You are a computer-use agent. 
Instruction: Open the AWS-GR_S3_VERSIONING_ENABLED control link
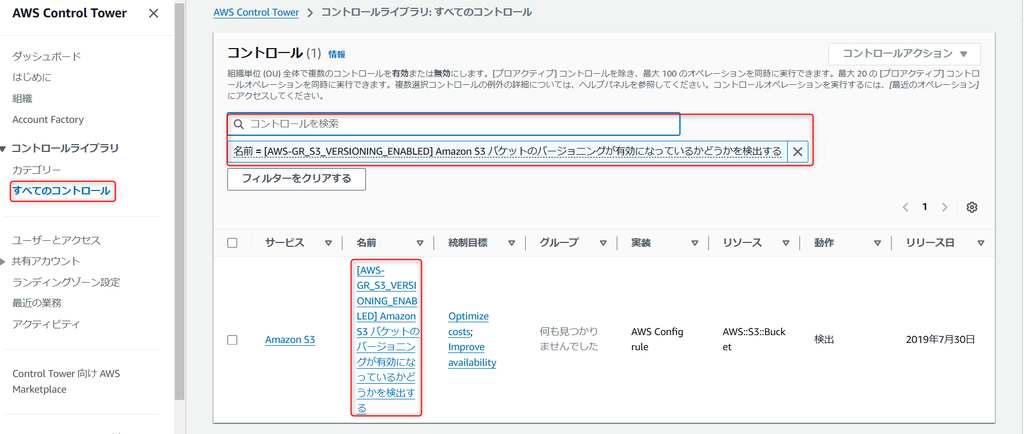click(x=389, y=339)
